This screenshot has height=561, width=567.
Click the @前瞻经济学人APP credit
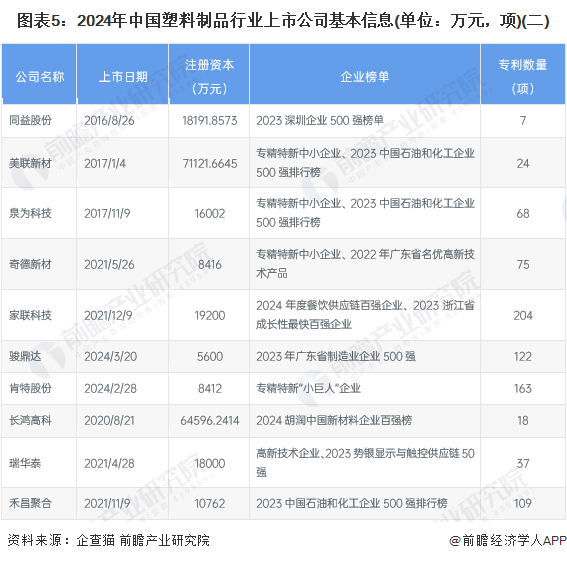tap(508, 540)
